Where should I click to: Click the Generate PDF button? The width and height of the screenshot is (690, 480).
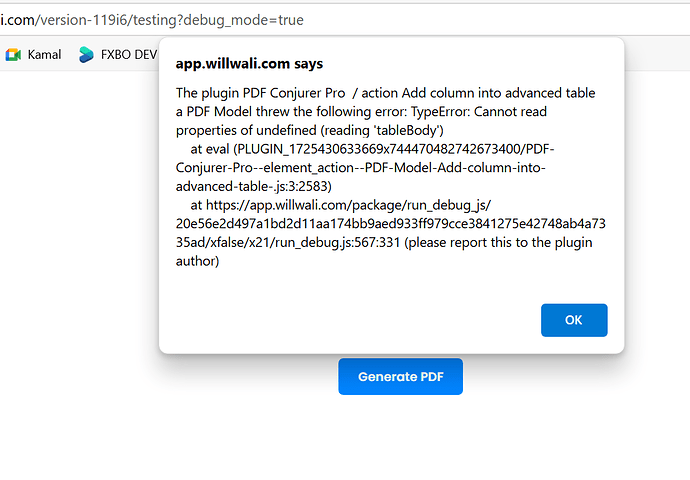[x=400, y=377]
